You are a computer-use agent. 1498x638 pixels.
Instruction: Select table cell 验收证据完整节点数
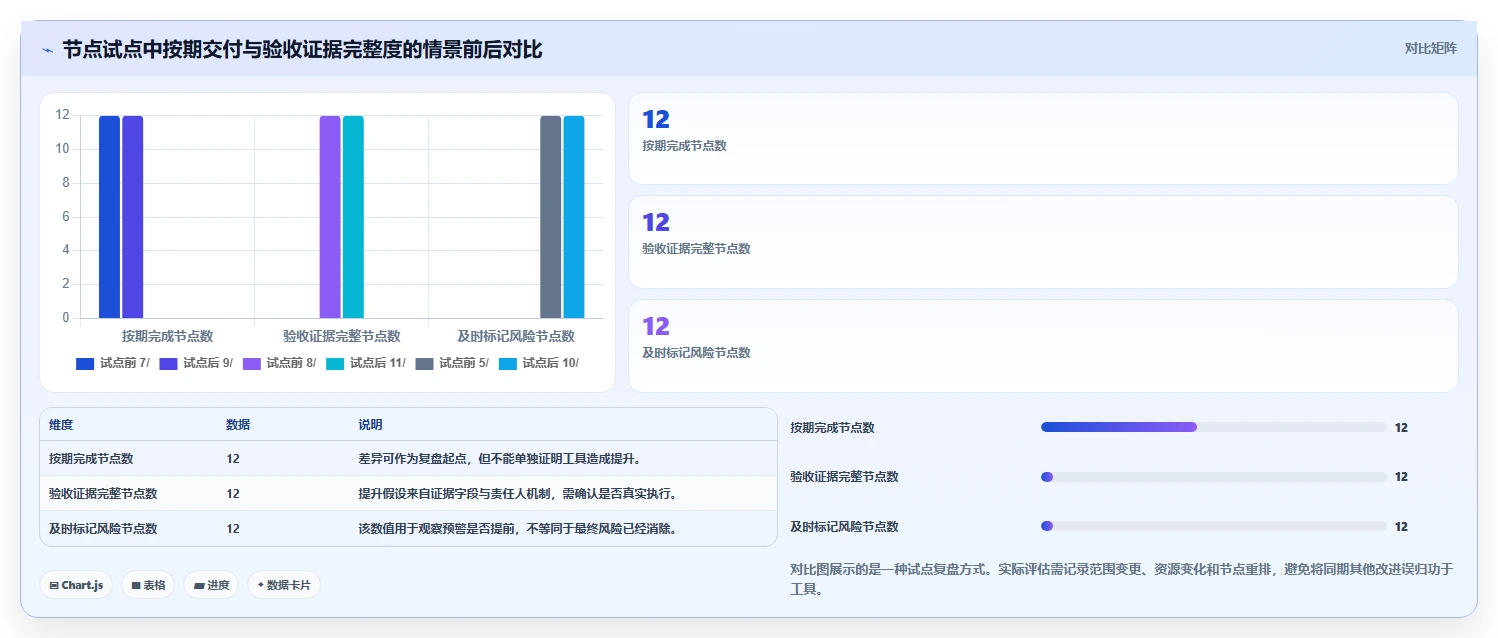point(103,494)
